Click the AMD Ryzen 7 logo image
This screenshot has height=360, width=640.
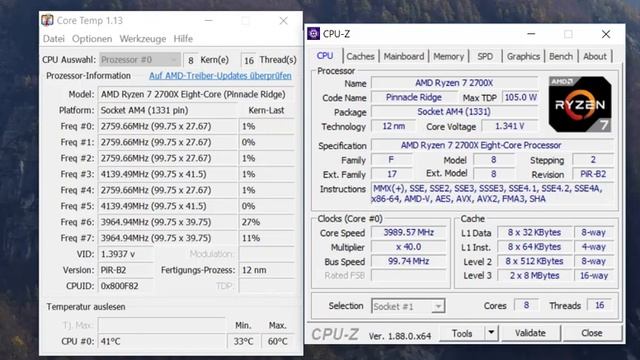pyautogui.click(x=580, y=104)
